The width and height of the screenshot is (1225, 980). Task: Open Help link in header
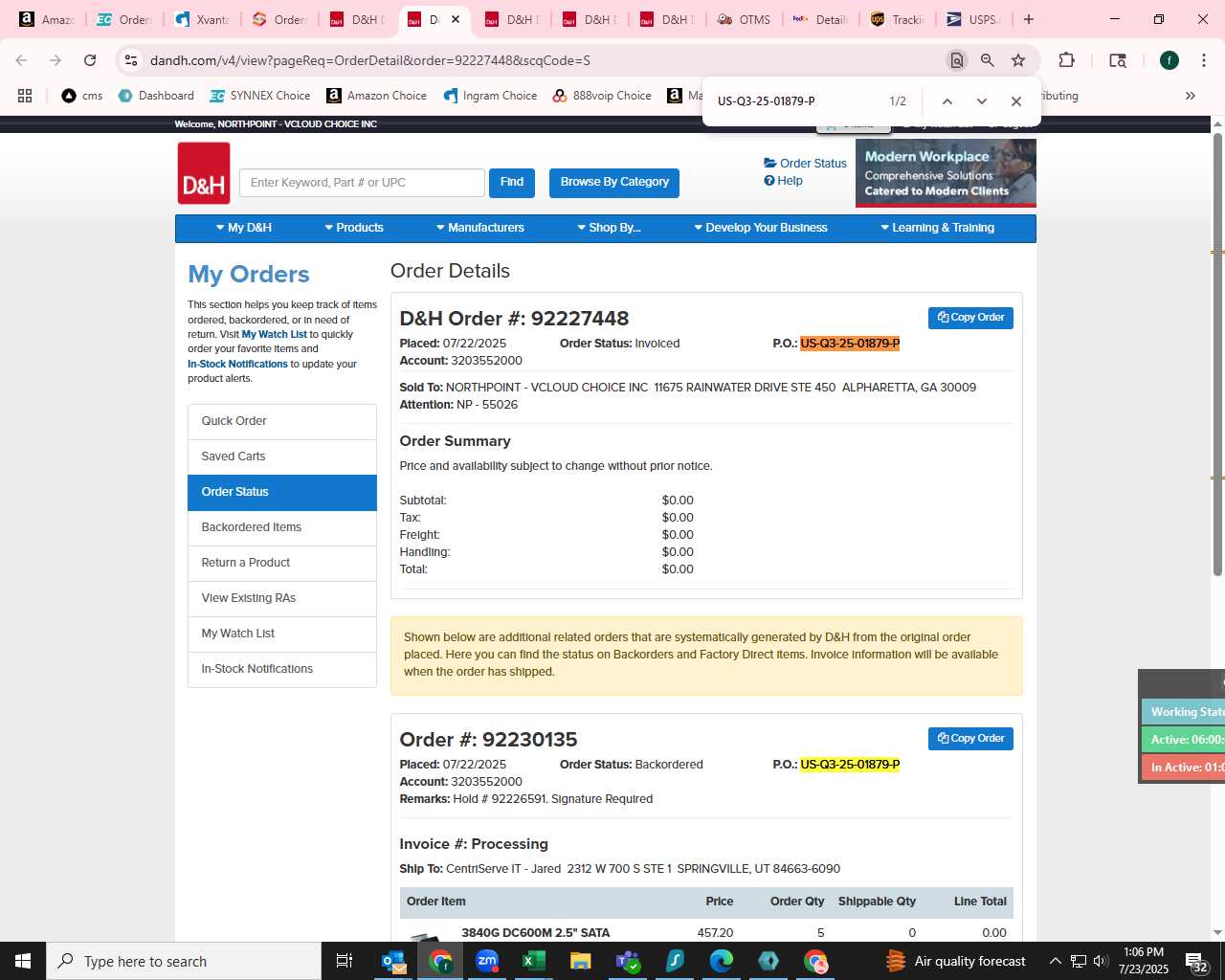[x=783, y=181]
